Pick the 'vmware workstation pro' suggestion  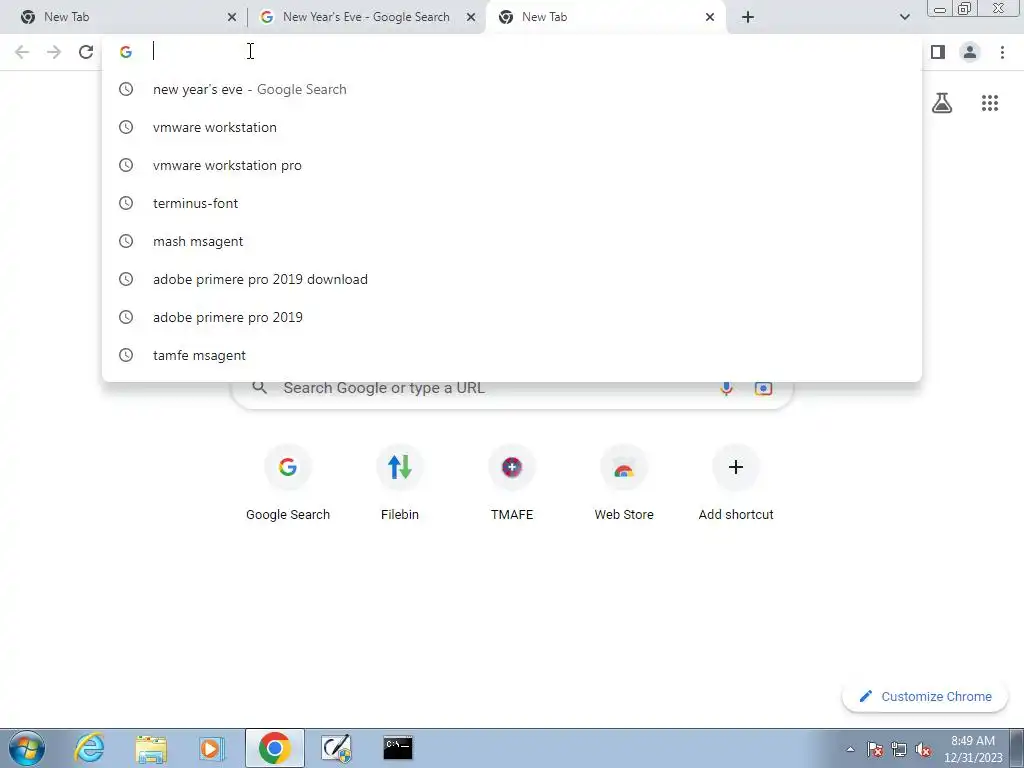(511, 165)
